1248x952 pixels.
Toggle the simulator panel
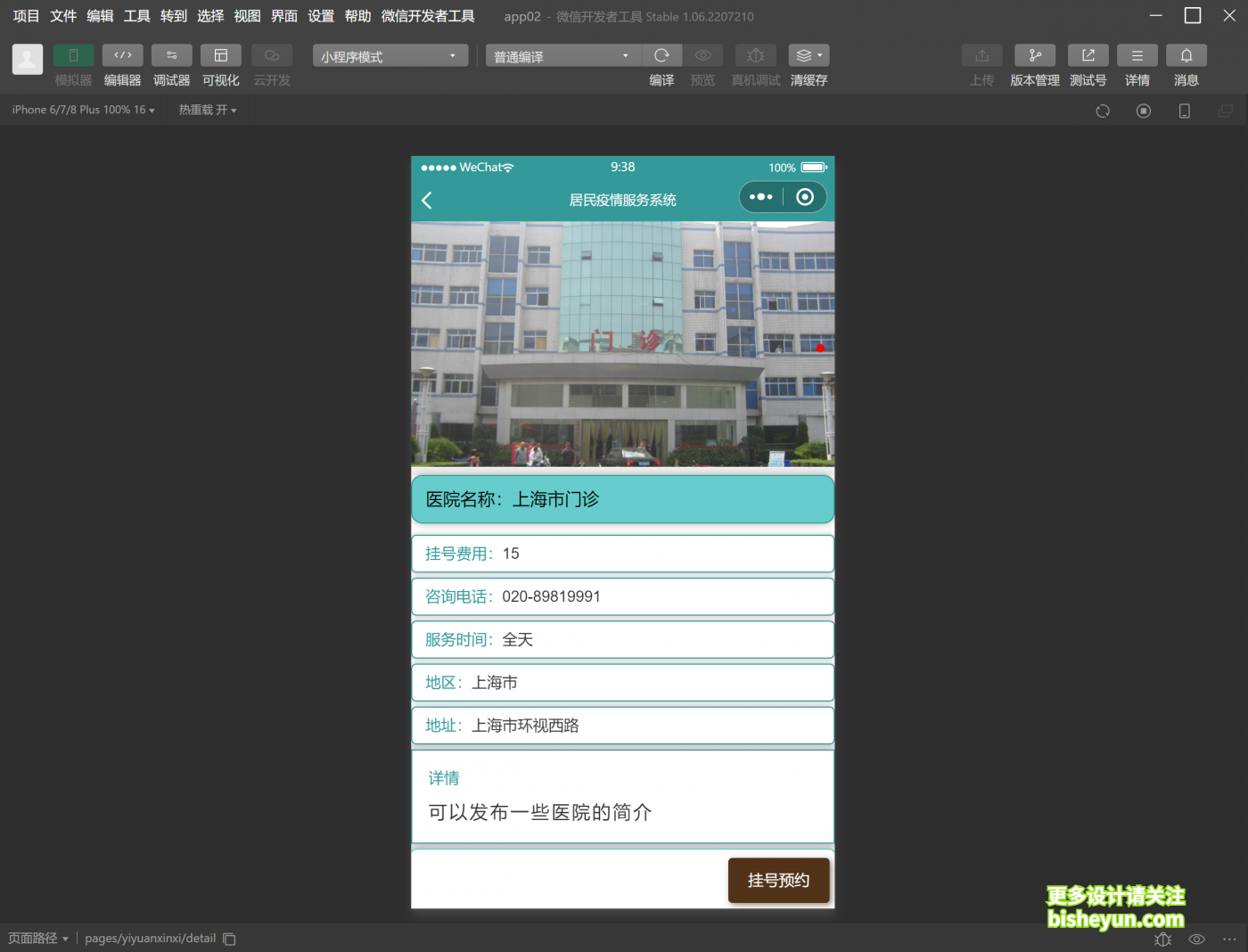(x=73, y=55)
